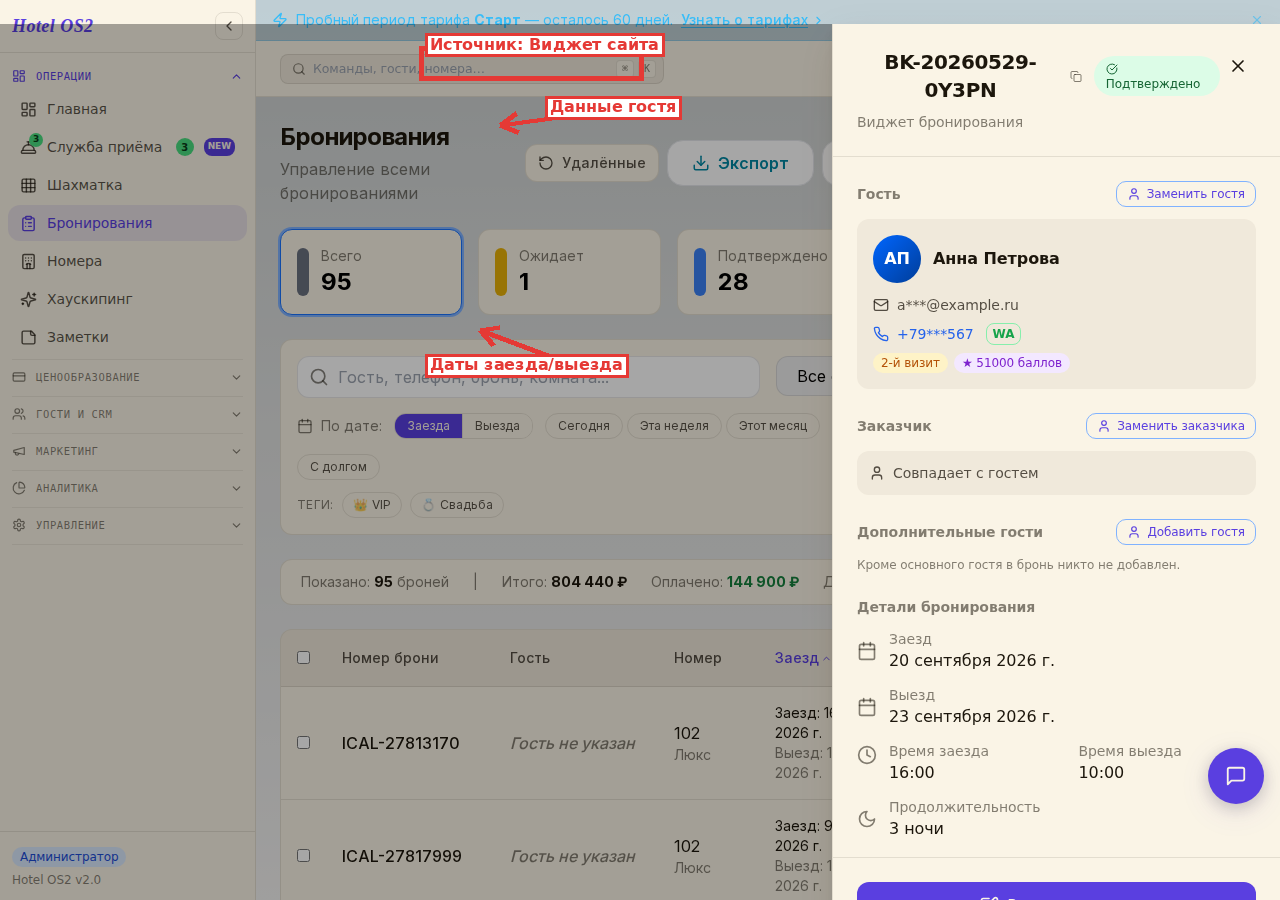Open the chat widget button

(x=1236, y=776)
